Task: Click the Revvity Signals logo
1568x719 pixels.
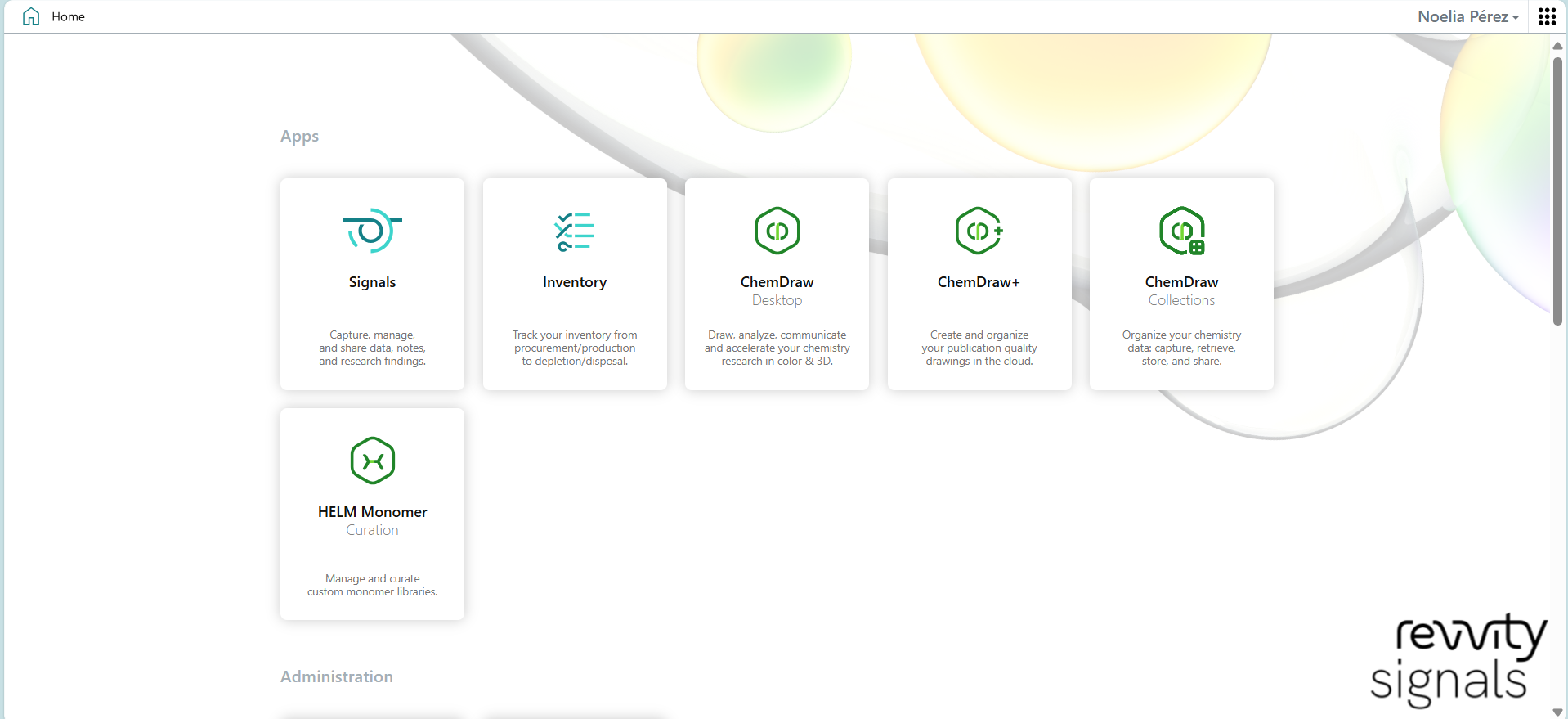Action: click(x=1458, y=659)
